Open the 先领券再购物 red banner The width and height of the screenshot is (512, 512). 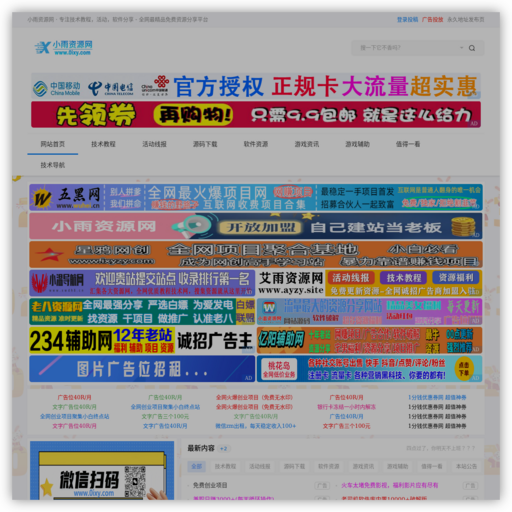pyautogui.click(x=256, y=115)
